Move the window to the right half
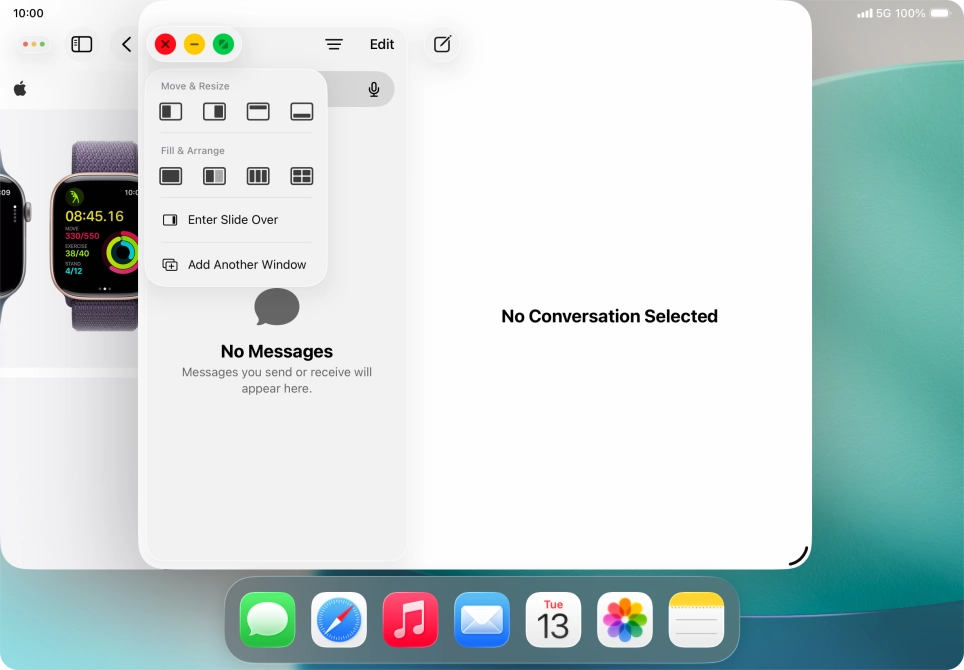This screenshot has height=670, width=964. point(214,111)
